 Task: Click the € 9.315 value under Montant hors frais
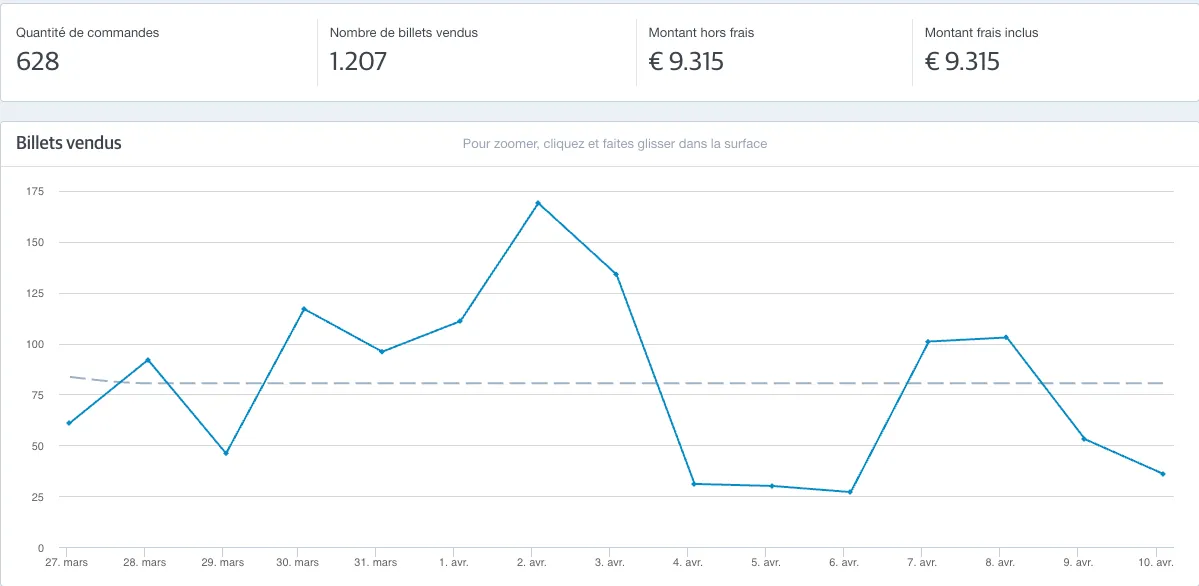[x=686, y=61]
